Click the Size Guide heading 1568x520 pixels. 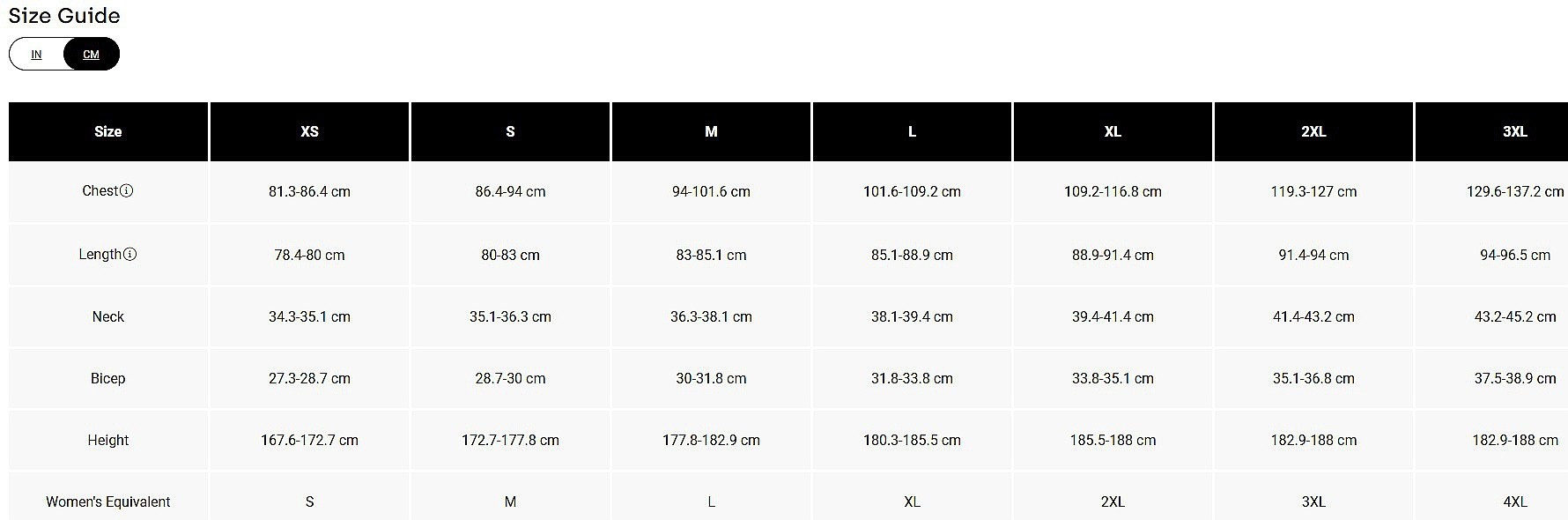click(64, 16)
